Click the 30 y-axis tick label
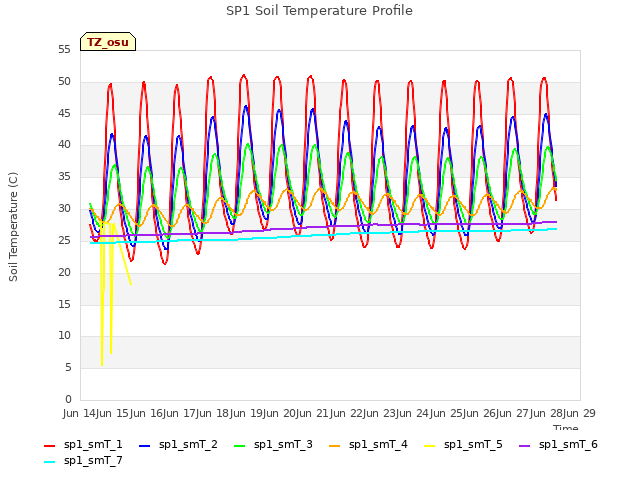The width and height of the screenshot is (640, 480). click(64, 209)
